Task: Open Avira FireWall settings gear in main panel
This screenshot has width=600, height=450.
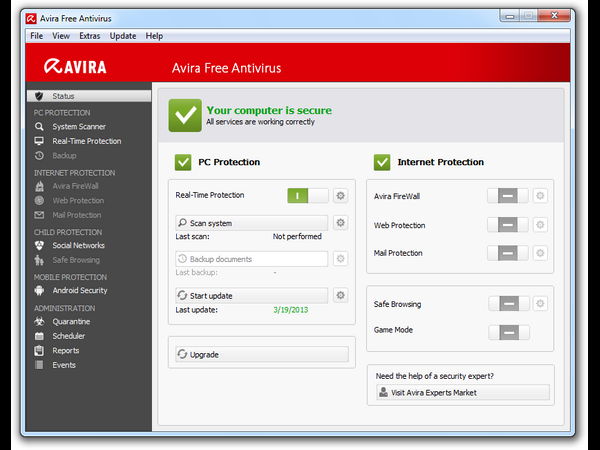Action: pyautogui.click(x=540, y=196)
